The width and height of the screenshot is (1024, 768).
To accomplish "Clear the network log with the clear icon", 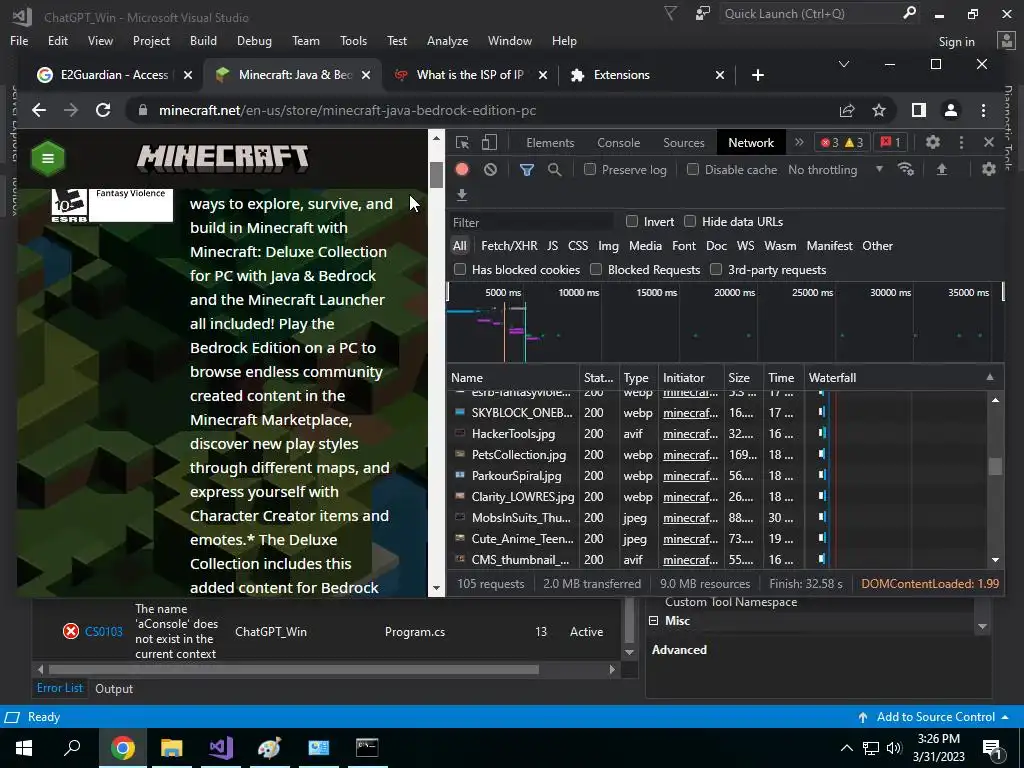I will point(490,169).
